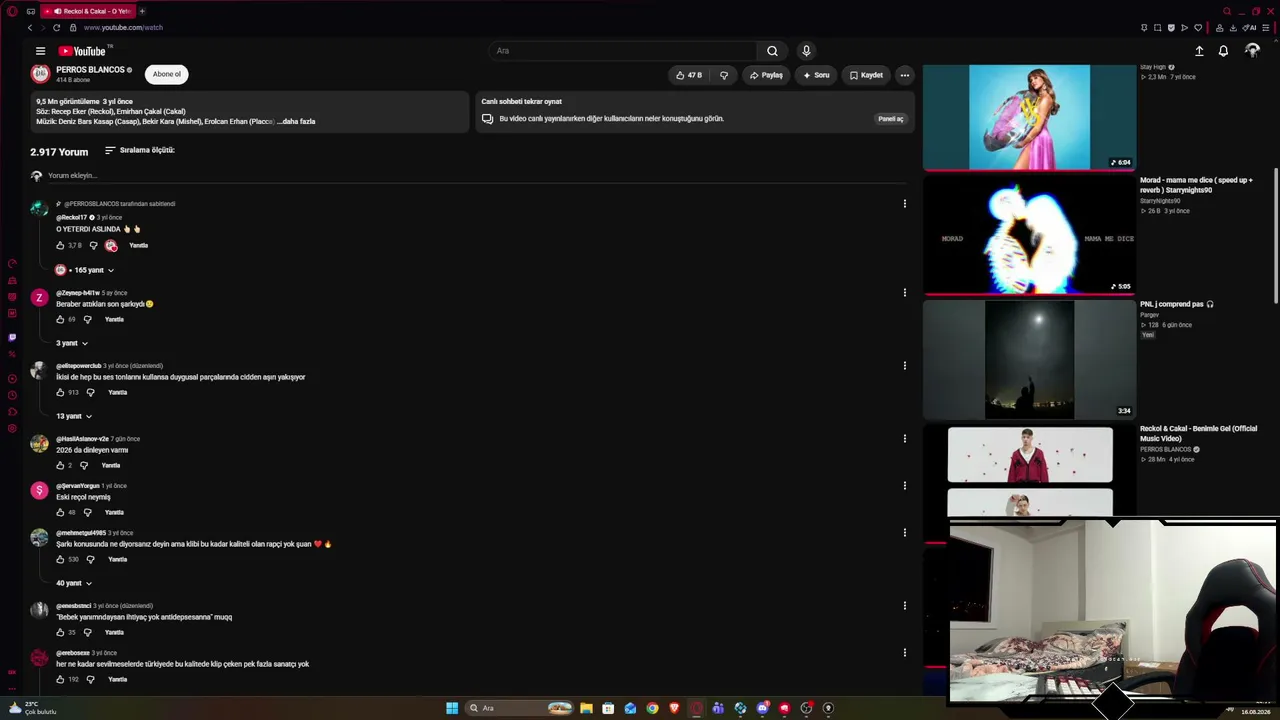Open a new browser tab

pos(142,11)
